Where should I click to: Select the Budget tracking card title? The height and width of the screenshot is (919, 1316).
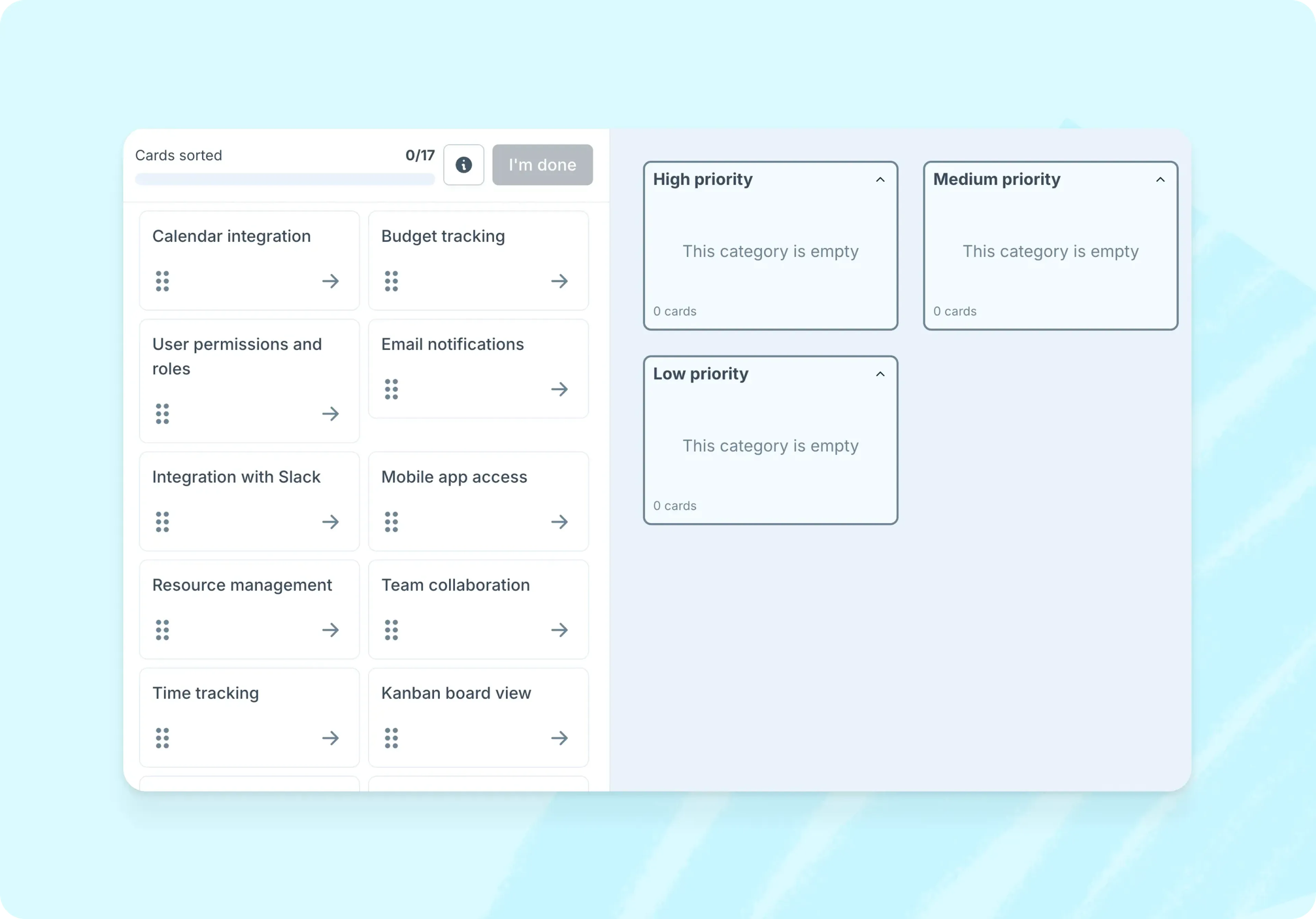coord(442,236)
